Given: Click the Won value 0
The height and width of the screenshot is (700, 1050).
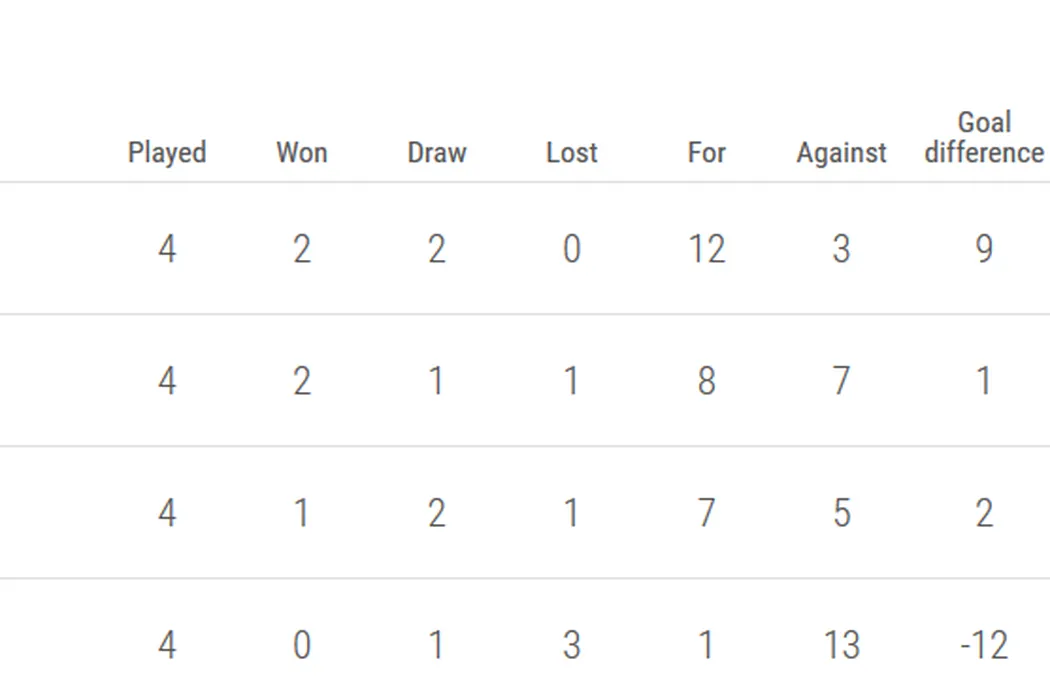Looking at the screenshot, I should (x=301, y=645).
